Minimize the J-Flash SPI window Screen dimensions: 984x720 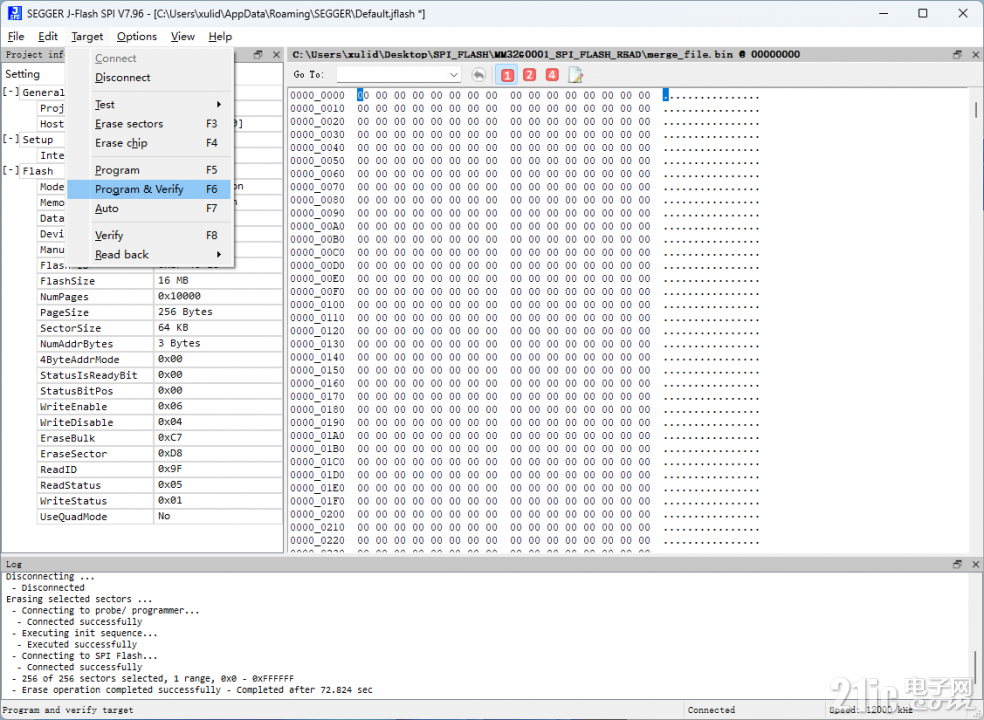coord(884,13)
